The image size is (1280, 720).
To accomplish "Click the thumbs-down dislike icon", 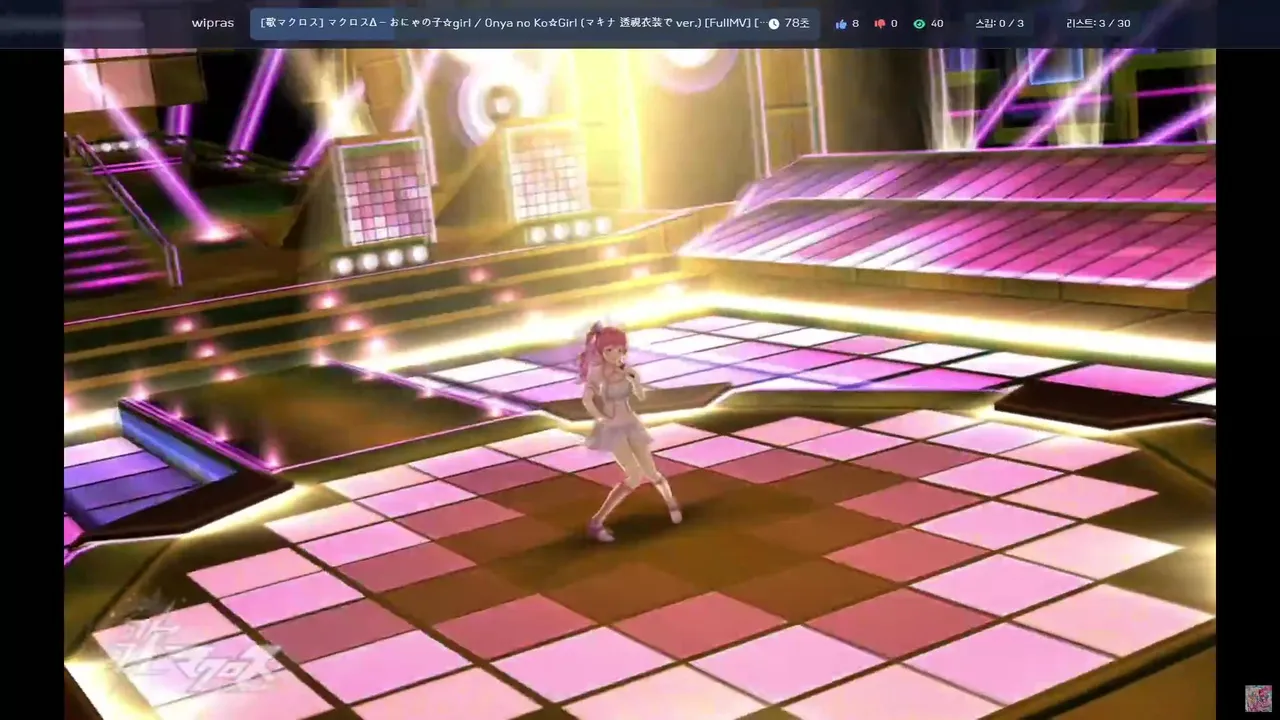I will coord(880,23).
